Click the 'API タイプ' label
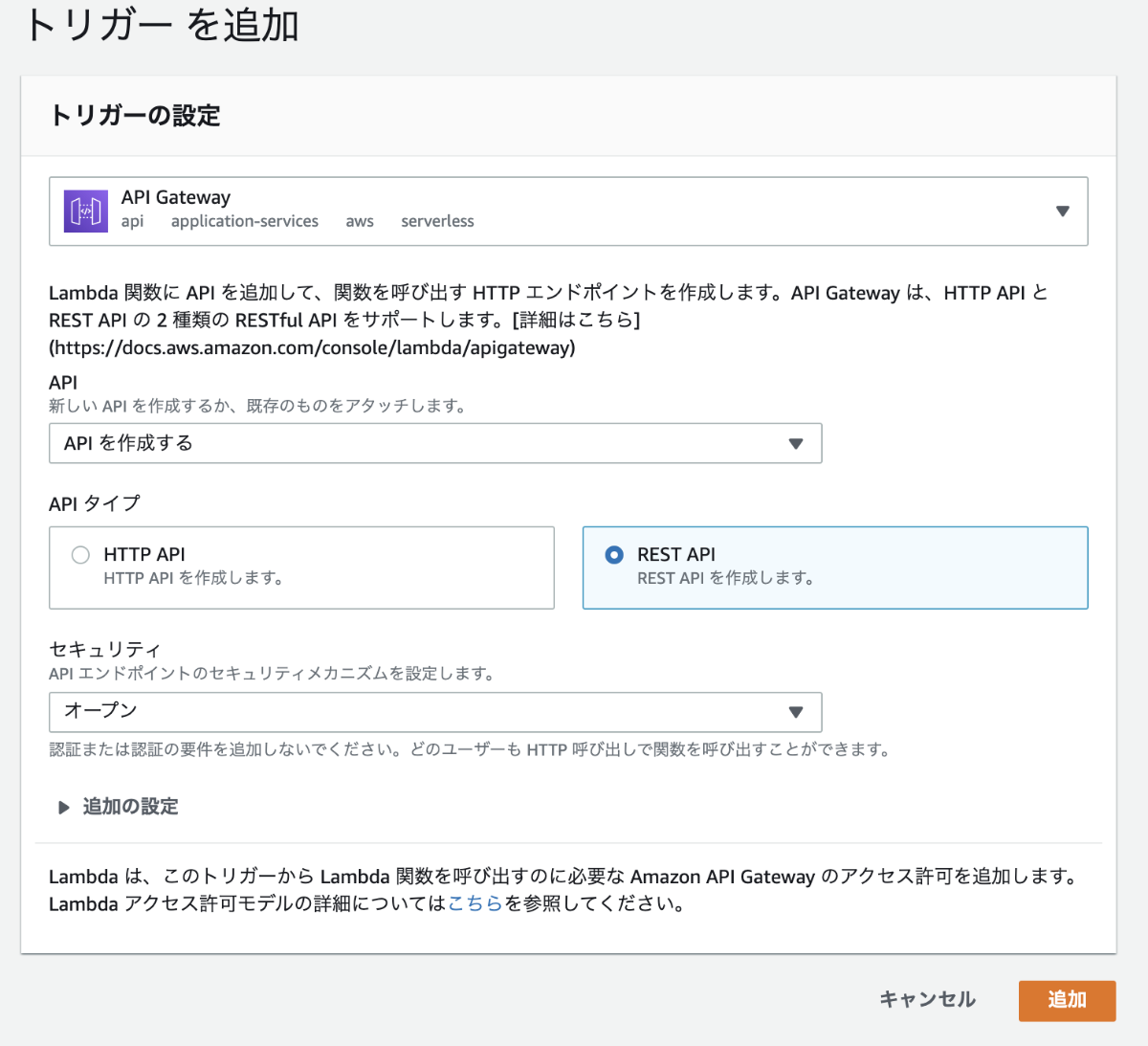The height and width of the screenshot is (1046, 1148). click(95, 503)
